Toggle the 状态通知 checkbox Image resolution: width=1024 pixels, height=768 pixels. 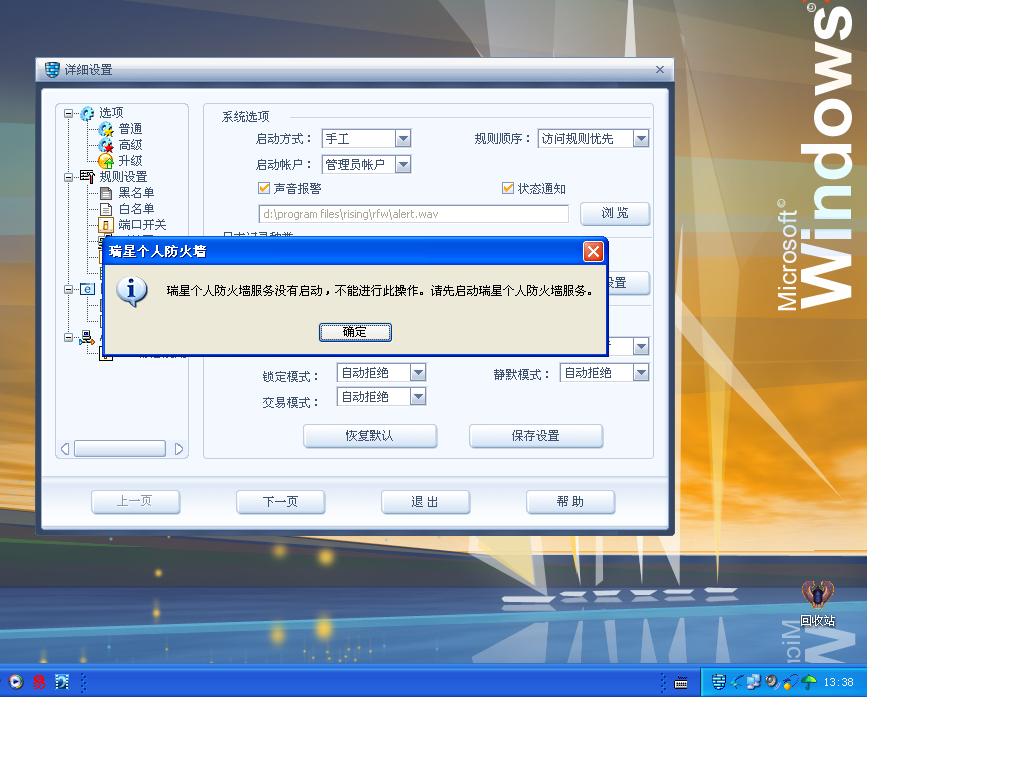(507, 188)
